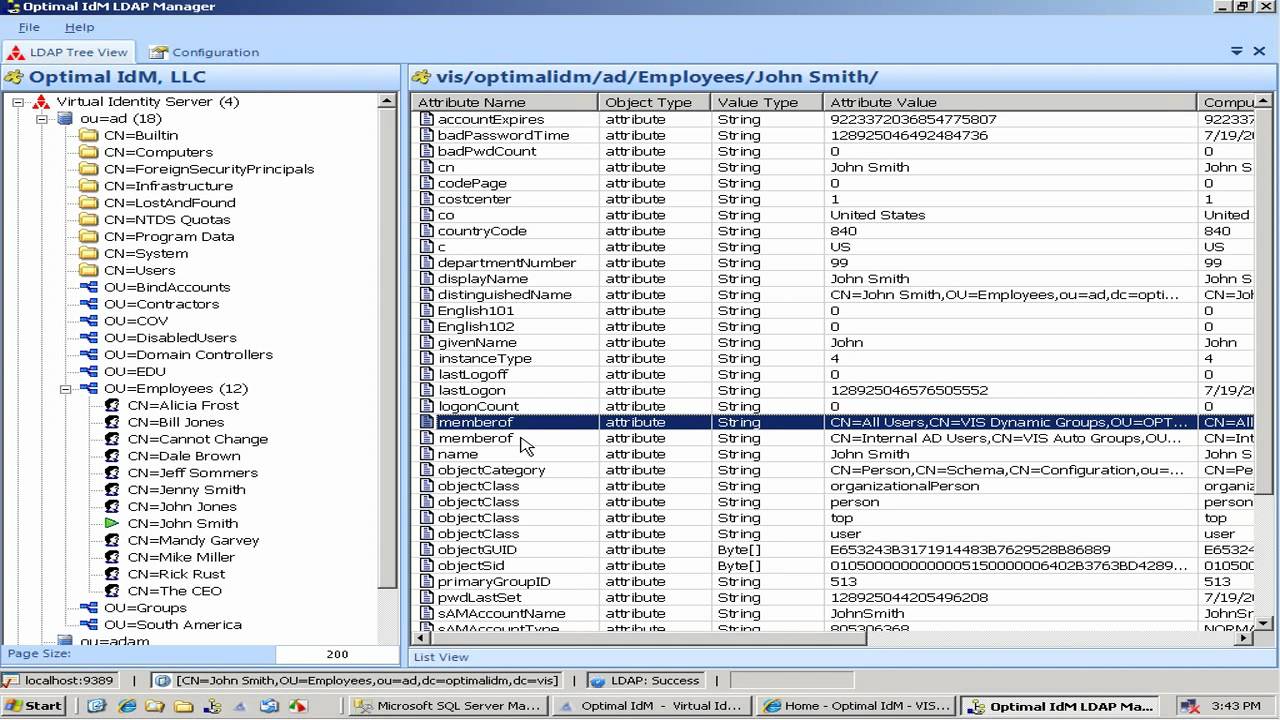Viewport: 1280px width, 720px height.
Task: Sort by Object Type column header
Action: (654, 102)
